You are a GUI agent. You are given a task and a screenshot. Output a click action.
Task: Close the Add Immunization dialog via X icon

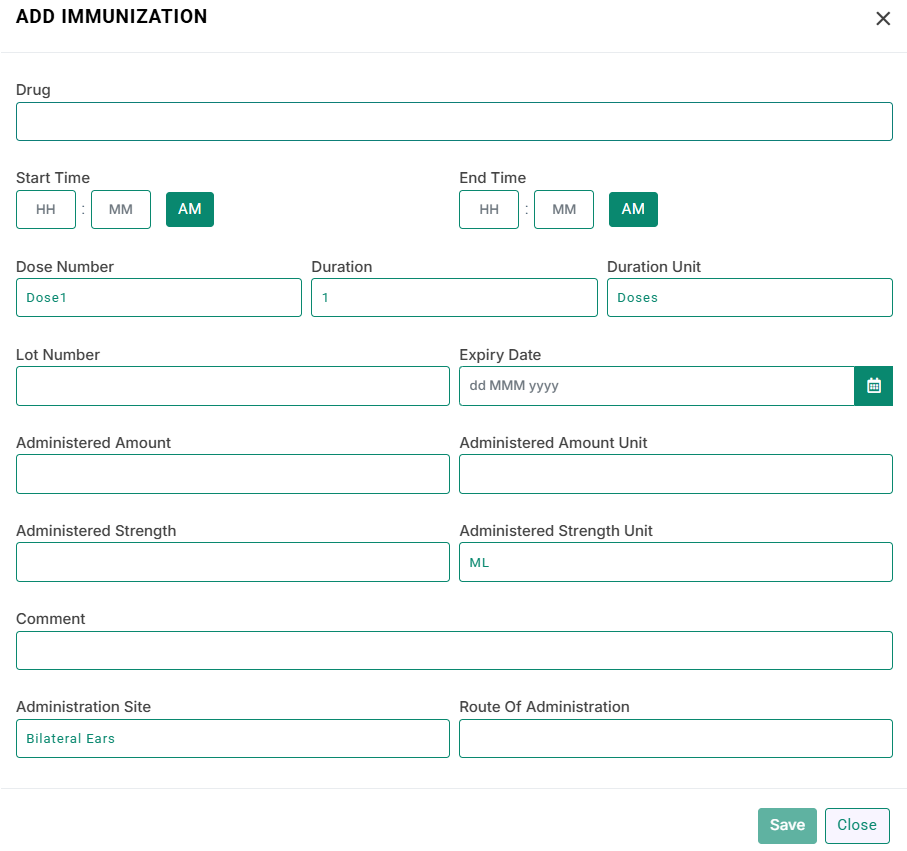[x=883, y=19]
